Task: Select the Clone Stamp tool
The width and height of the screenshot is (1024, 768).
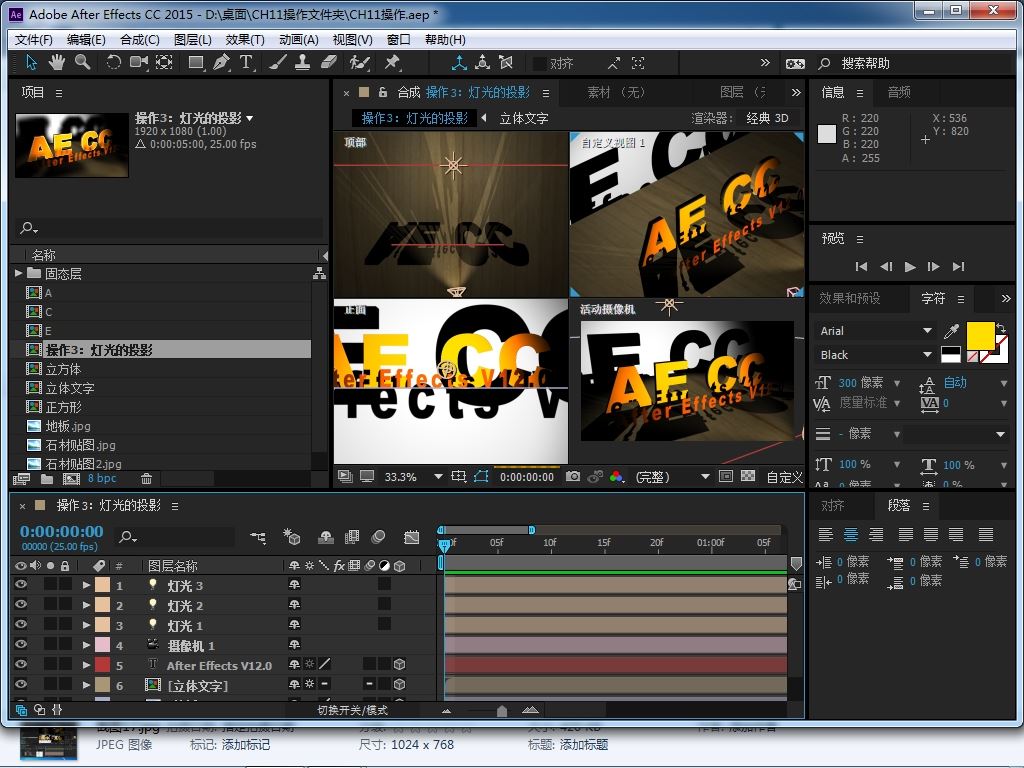Action: [302, 63]
